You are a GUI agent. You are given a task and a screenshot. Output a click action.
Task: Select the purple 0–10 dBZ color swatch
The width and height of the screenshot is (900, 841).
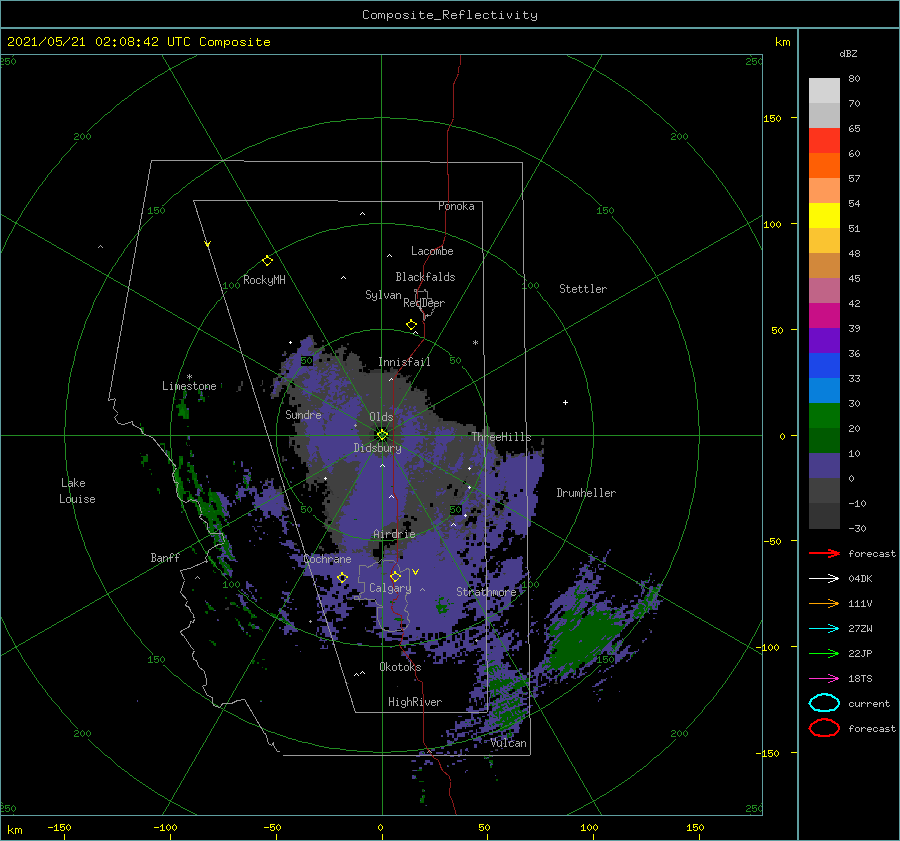coord(824,466)
